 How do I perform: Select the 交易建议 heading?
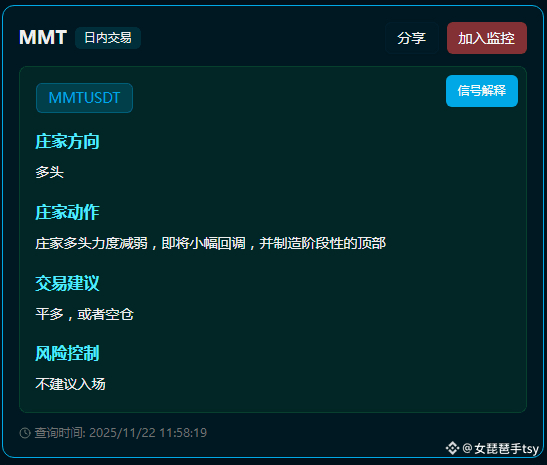point(67,283)
